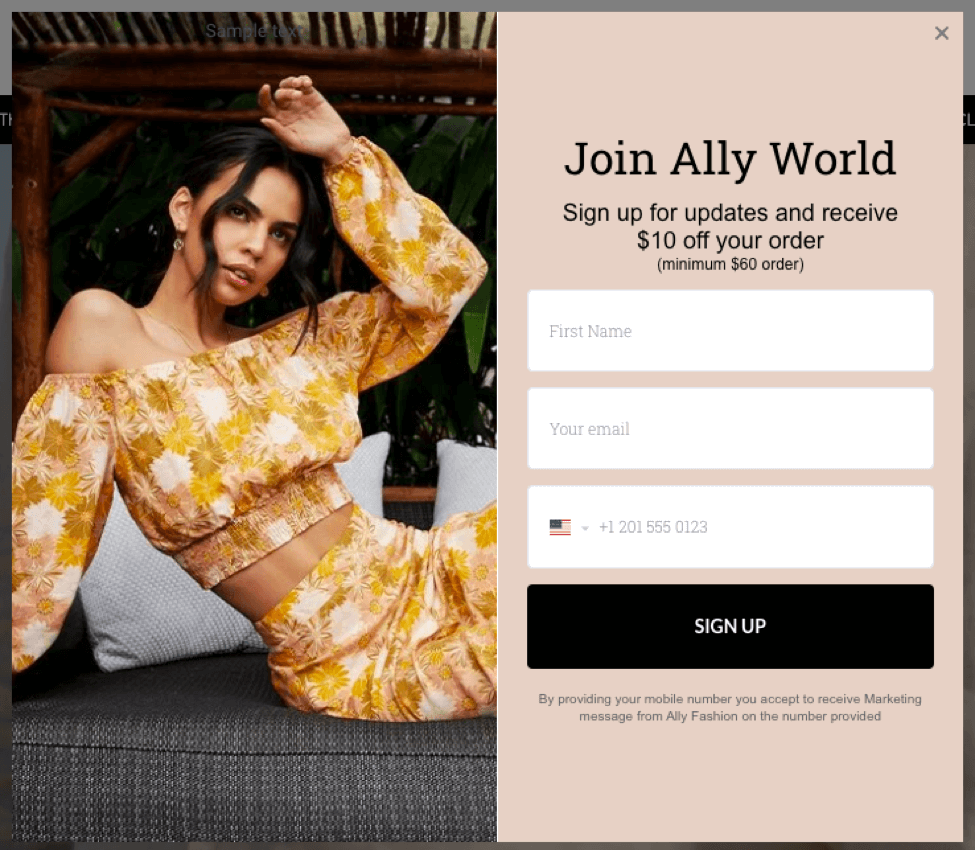Click the black SIGN UP button

click(x=730, y=626)
